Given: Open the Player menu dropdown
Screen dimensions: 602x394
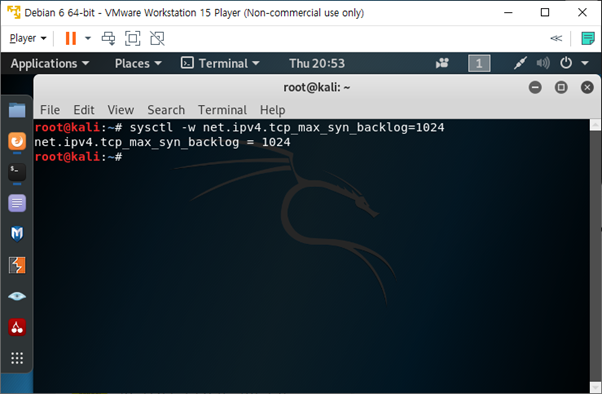Looking at the screenshot, I should 28,38.
